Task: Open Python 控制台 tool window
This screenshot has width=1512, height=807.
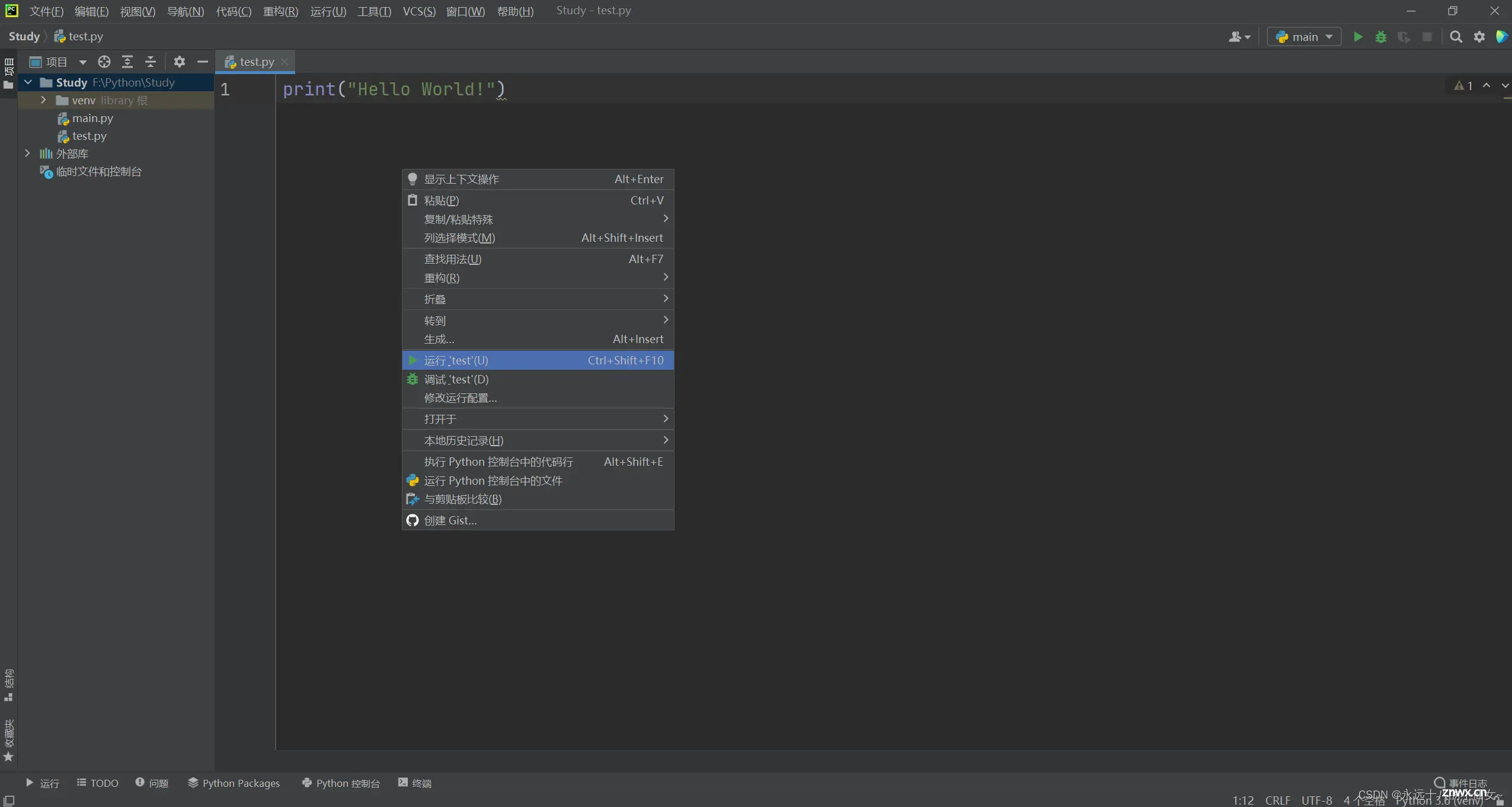Action: 341,783
